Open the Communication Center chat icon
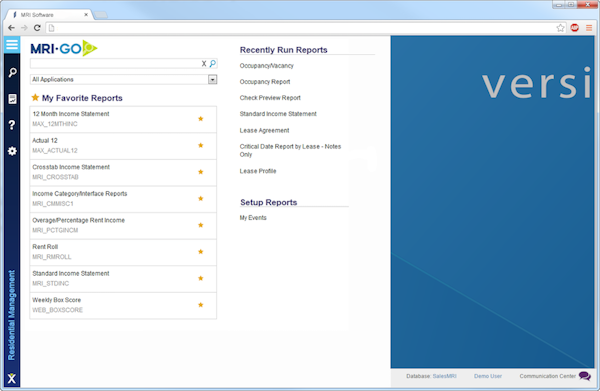Image resolution: width=600 pixels, height=391 pixels. (x=585, y=376)
